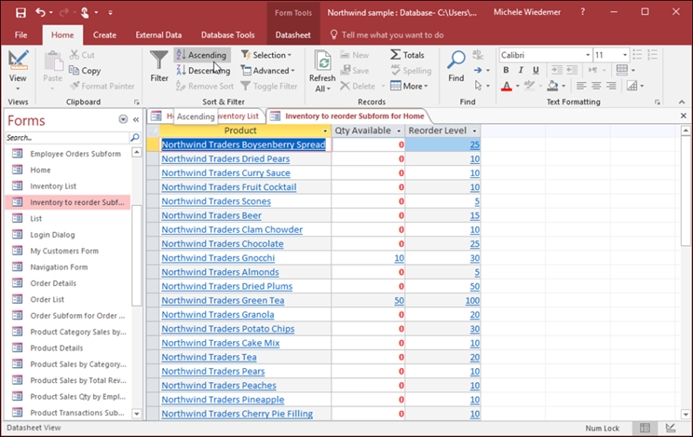The image size is (693, 437).
Task: Open the More dropdown in Records
Action: pos(409,86)
